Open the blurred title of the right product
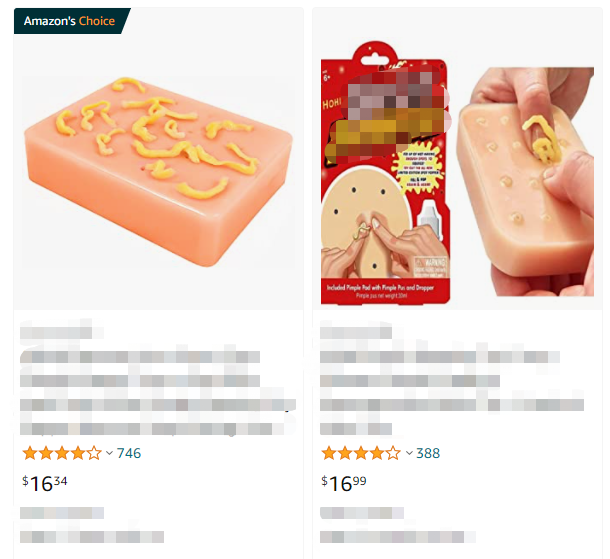This screenshot has height=559, width=610. tap(452, 393)
